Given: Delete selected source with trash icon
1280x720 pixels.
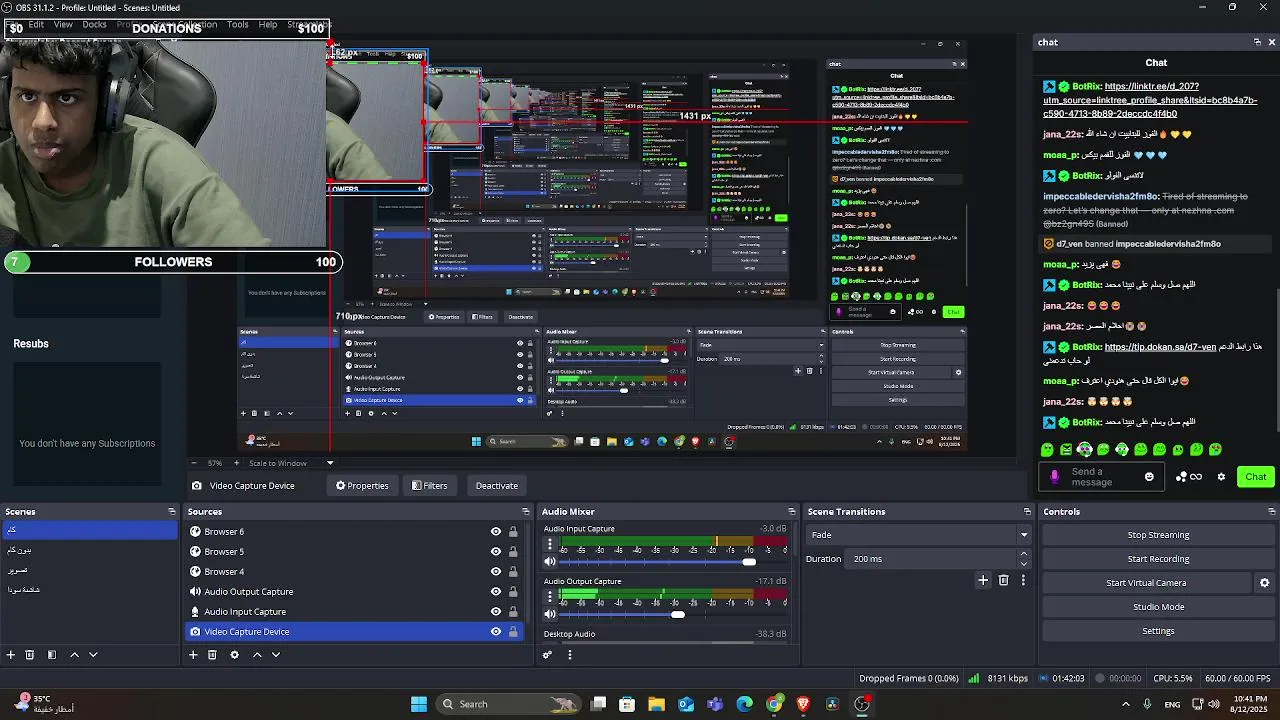Looking at the screenshot, I should point(212,655).
